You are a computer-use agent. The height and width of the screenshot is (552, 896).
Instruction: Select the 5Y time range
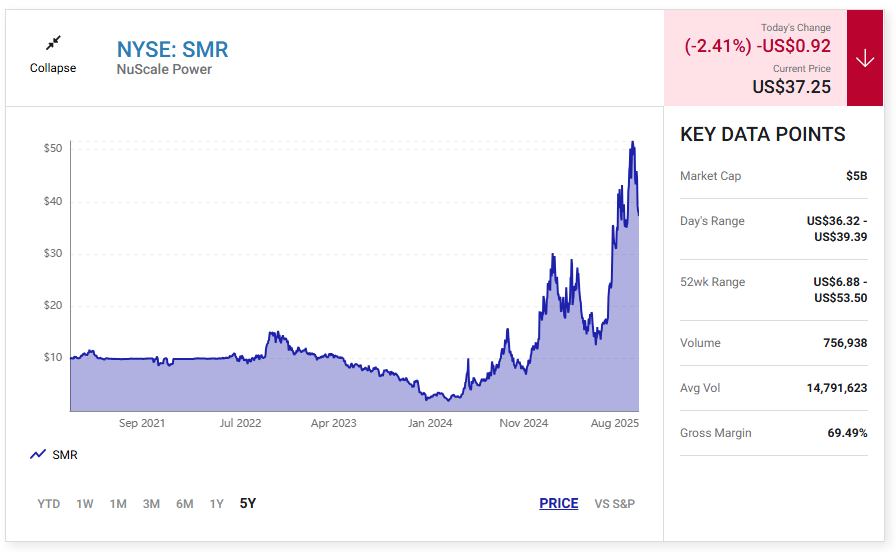248,503
